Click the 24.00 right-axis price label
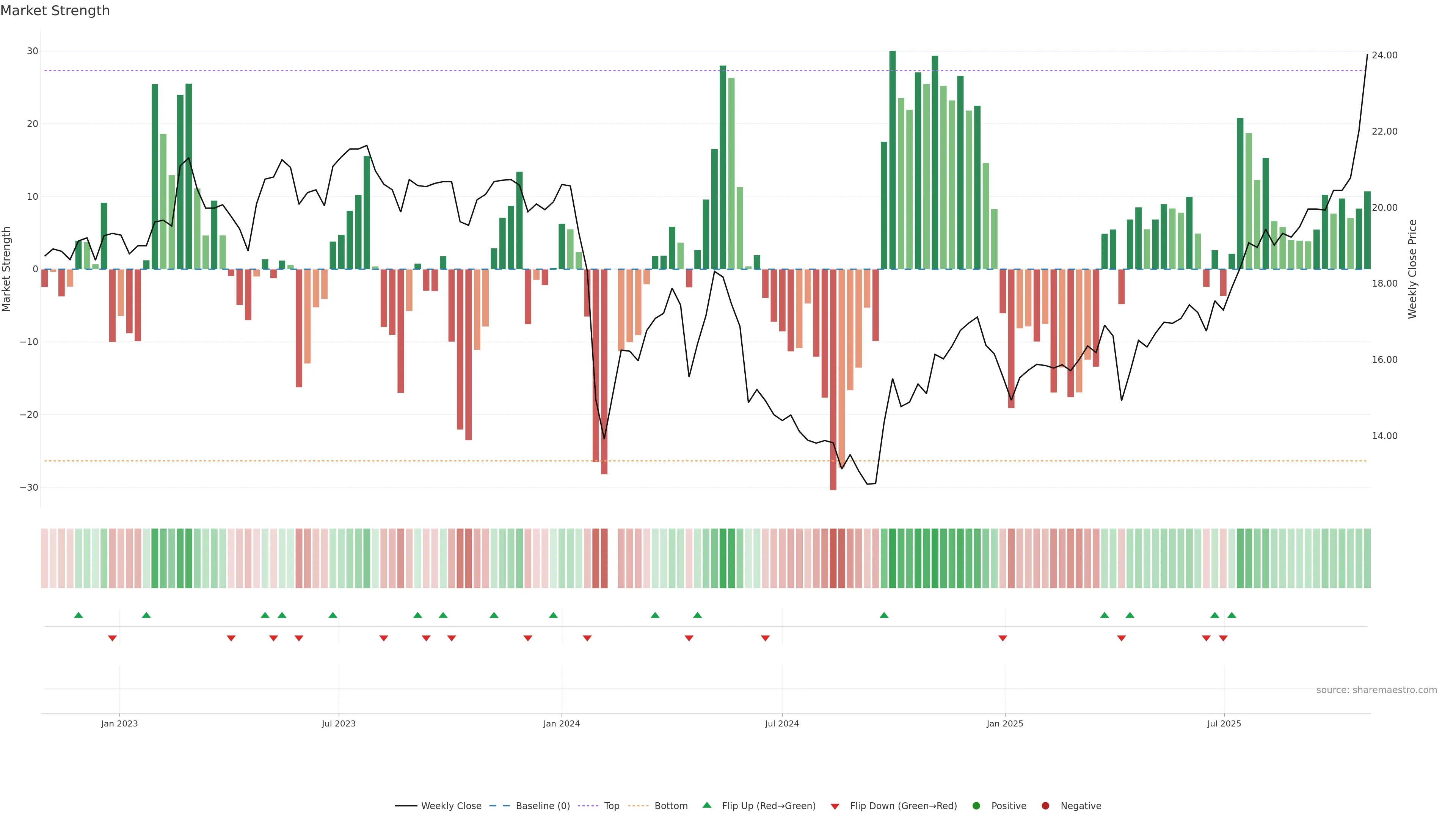 tap(1384, 55)
